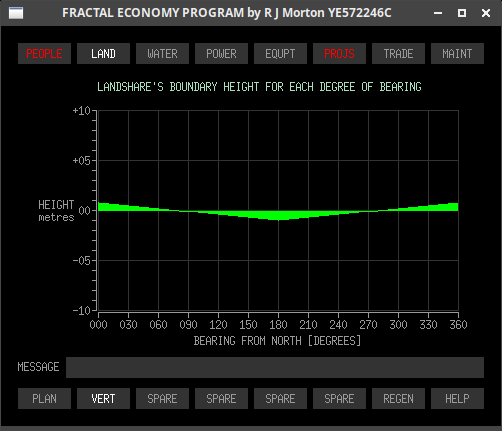Minimize the Fractal Economy Program window

click(438, 13)
